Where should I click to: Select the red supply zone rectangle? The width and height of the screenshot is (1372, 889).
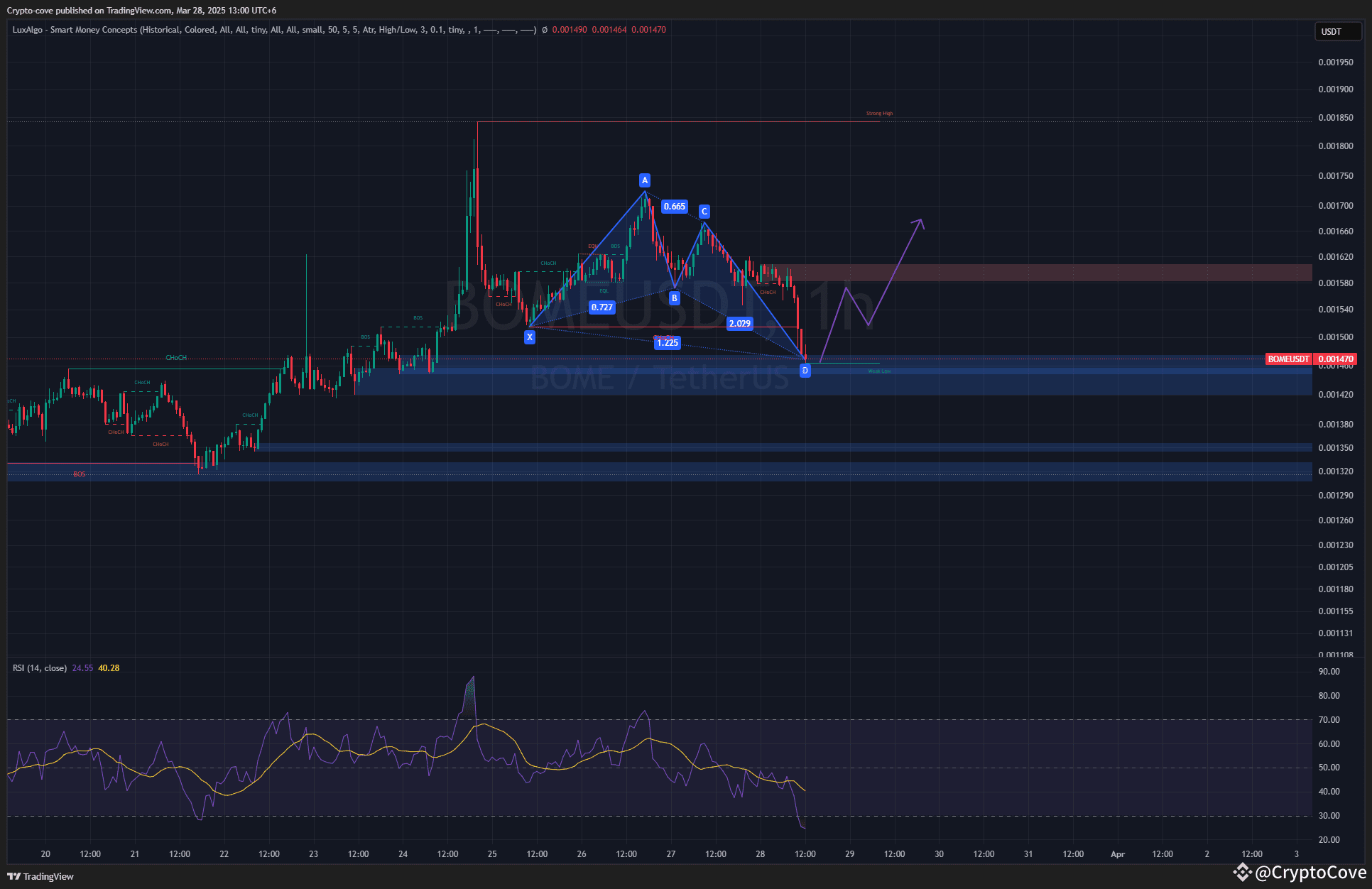1065,272
